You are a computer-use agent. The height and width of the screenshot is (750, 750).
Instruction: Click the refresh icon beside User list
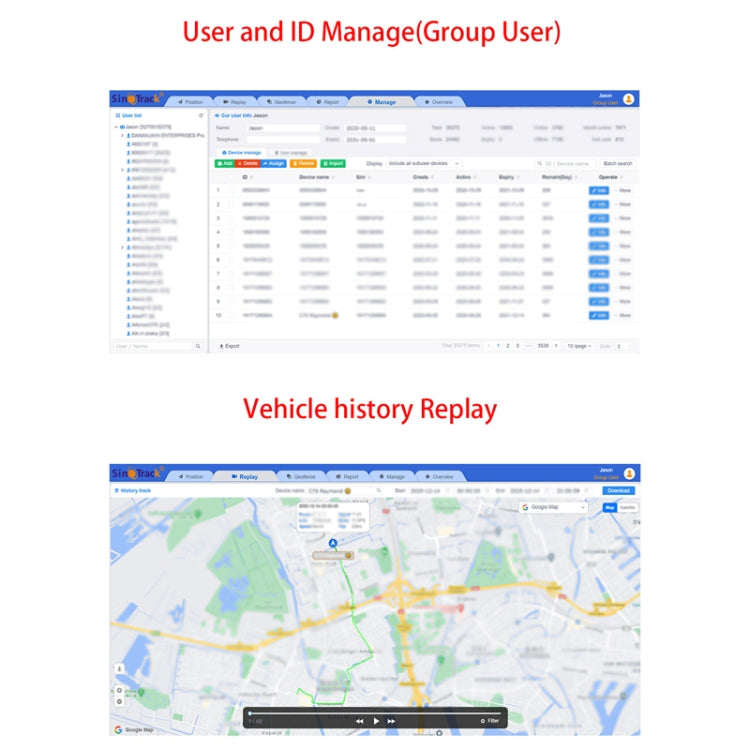[201, 116]
